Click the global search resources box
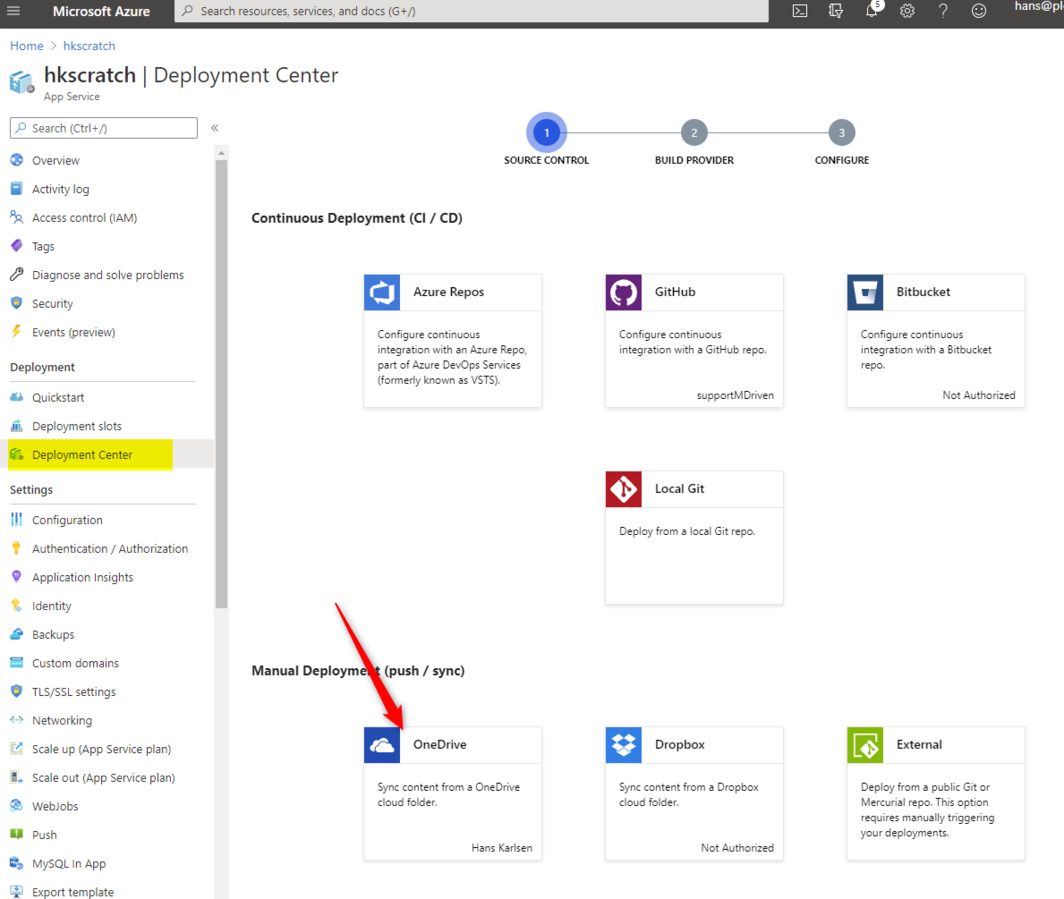The height and width of the screenshot is (899, 1064). click(472, 11)
